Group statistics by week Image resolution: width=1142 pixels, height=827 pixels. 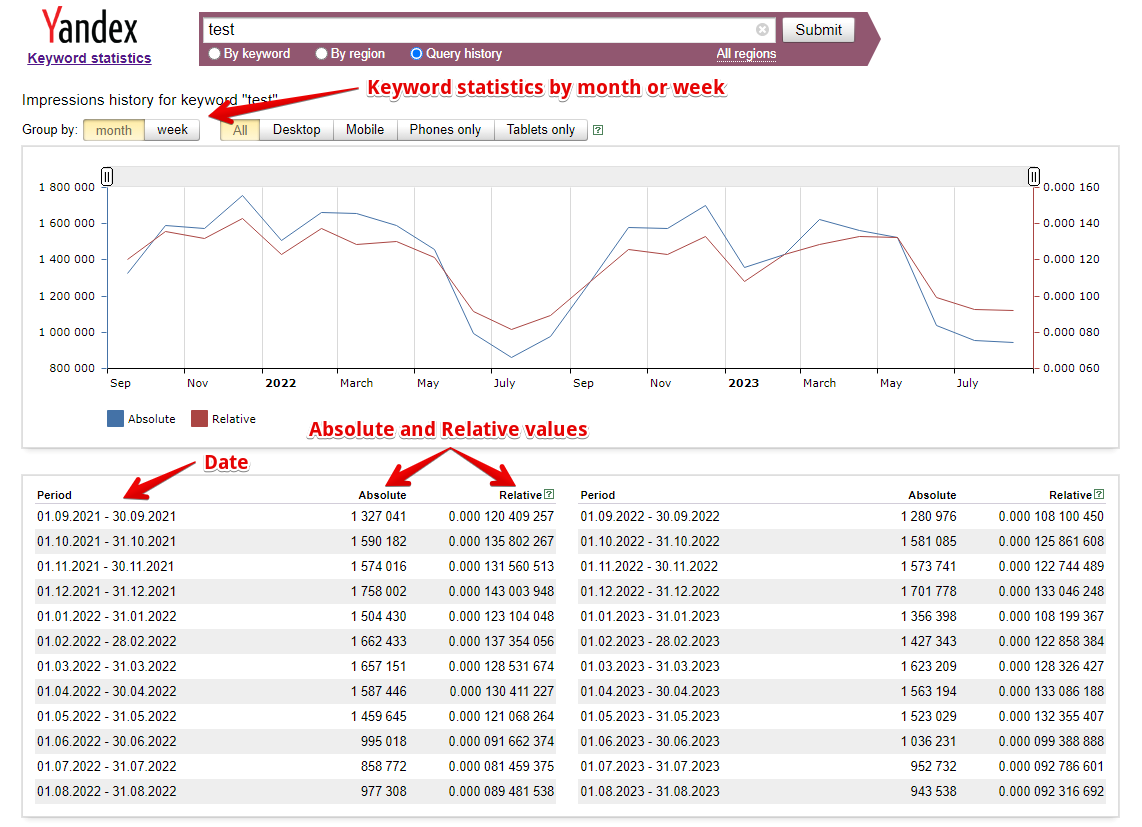172,130
